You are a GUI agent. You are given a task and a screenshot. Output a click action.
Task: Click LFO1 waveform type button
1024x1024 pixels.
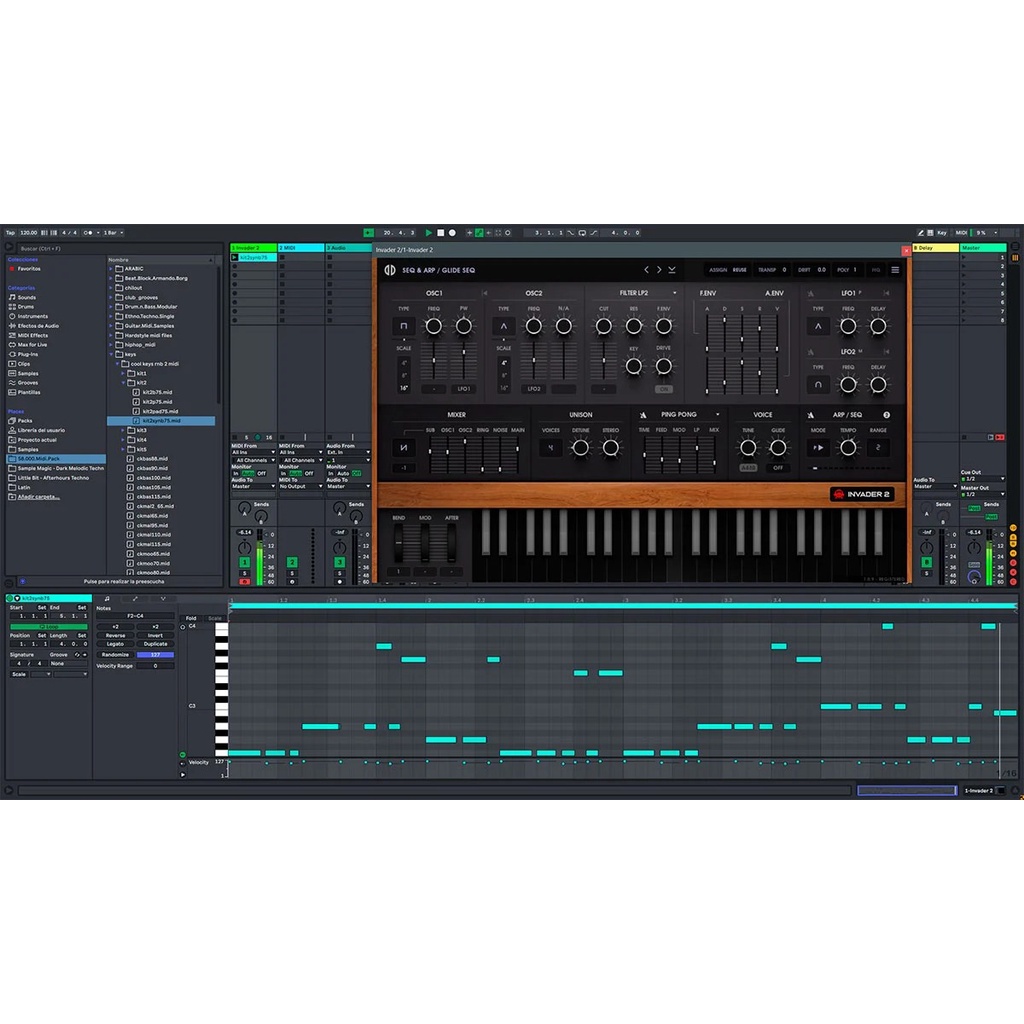click(x=818, y=326)
